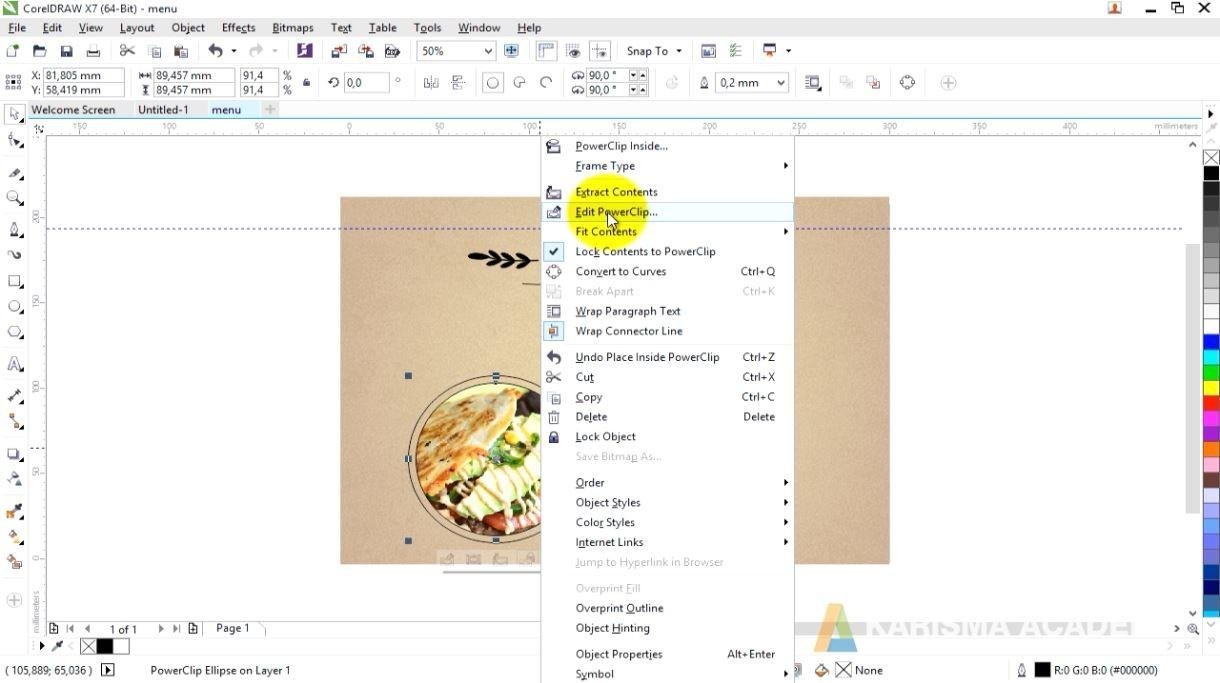This screenshot has height=683, width=1220.
Task: Toggle the lock ratio padlock in property bar
Action: [306, 82]
